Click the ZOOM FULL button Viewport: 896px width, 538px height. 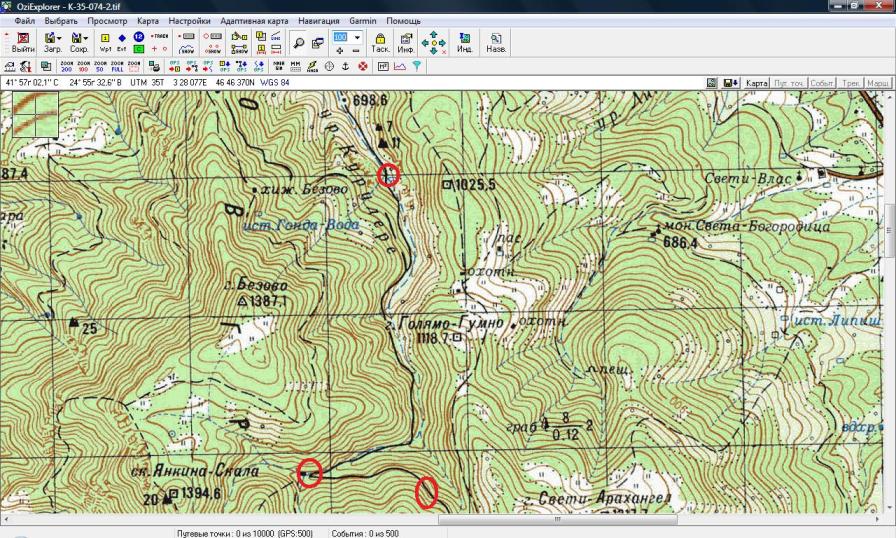(x=119, y=66)
